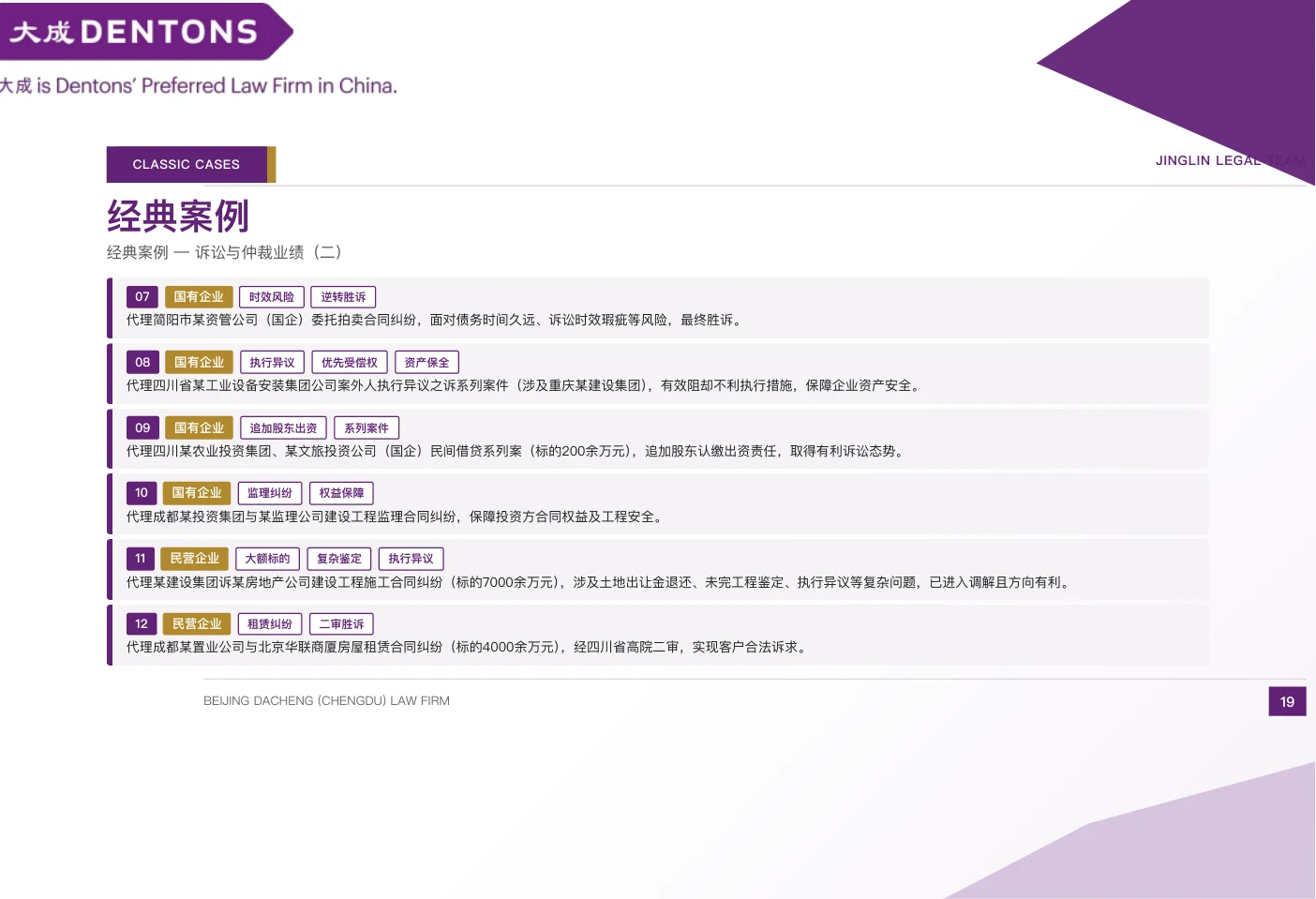Click case number badge 07
Screen dimensions: 1316x899
click(x=142, y=297)
